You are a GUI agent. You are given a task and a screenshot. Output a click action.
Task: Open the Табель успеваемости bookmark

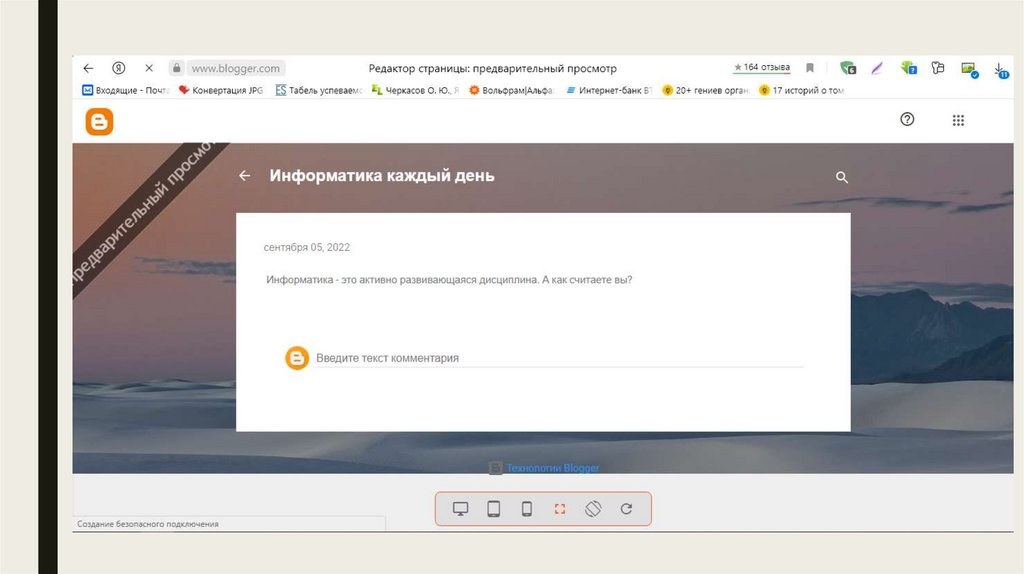318,90
